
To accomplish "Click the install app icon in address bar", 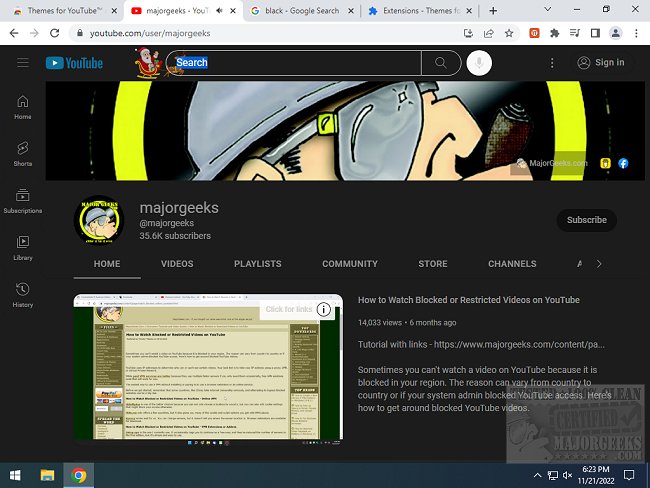I will pos(468,33).
